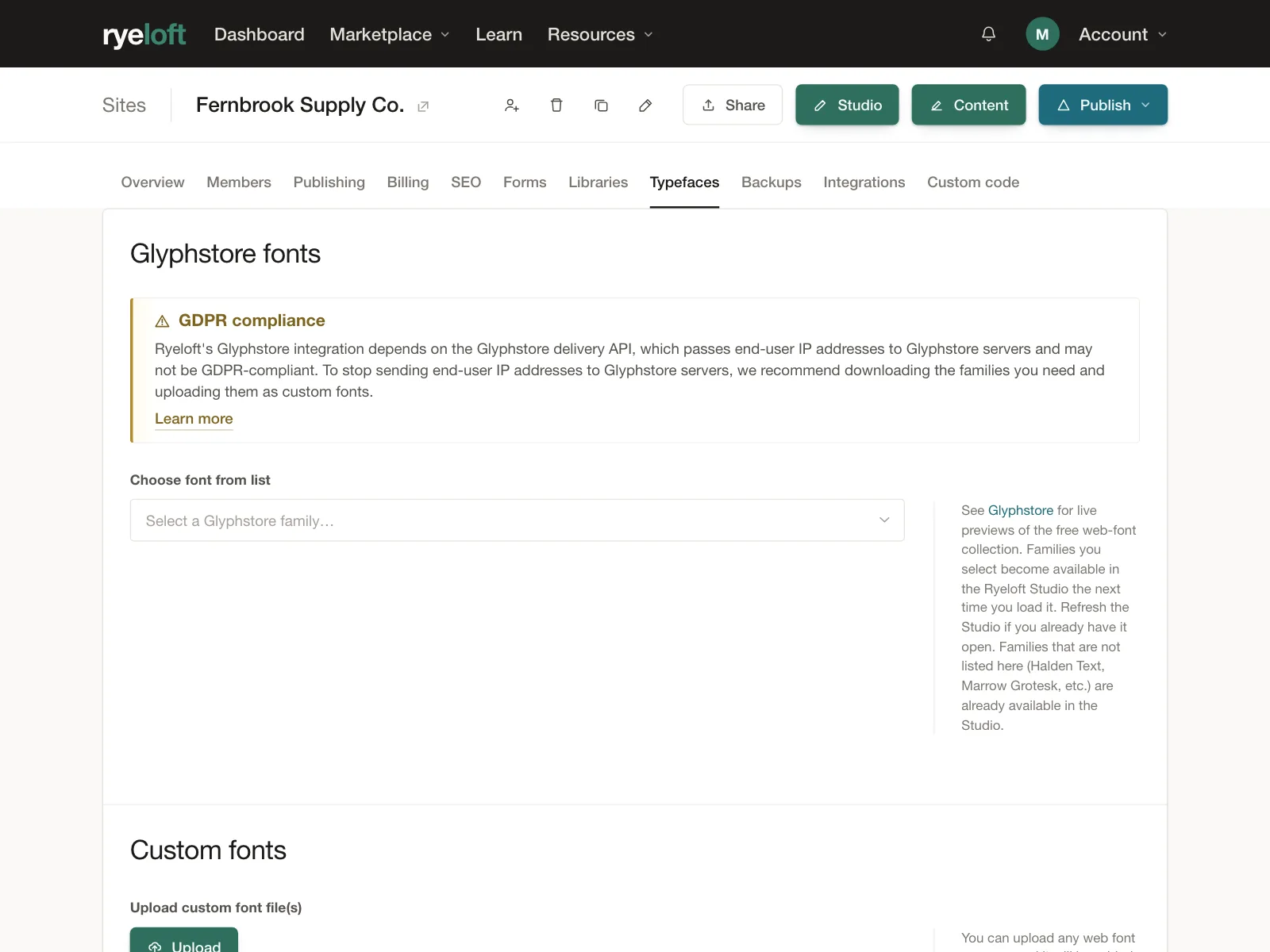Click the Share button

click(x=733, y=105)
